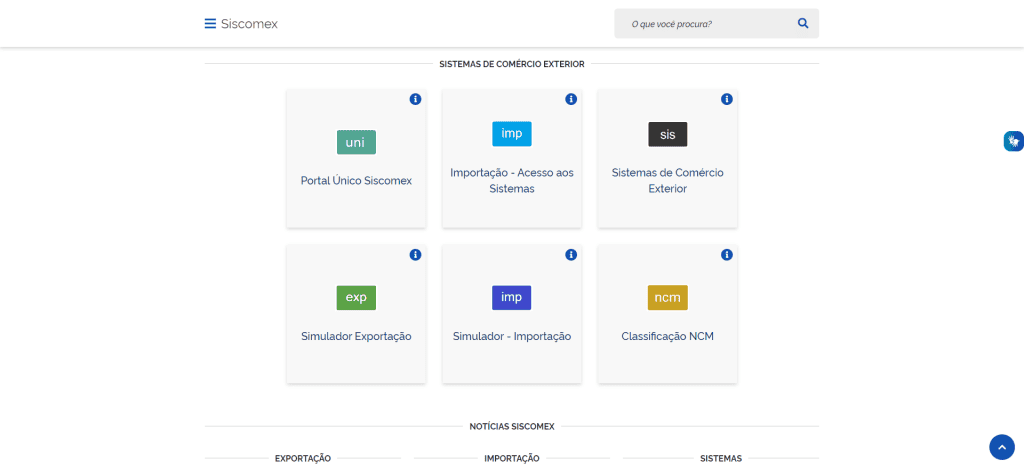Open Simulador Exportação link
The height and width of the screenshot is (469, 1024).
(x=357, y=336)
